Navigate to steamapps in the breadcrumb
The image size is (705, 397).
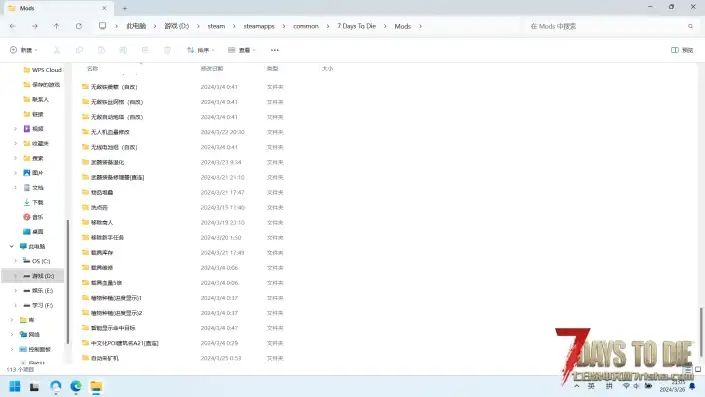[259, 26]
